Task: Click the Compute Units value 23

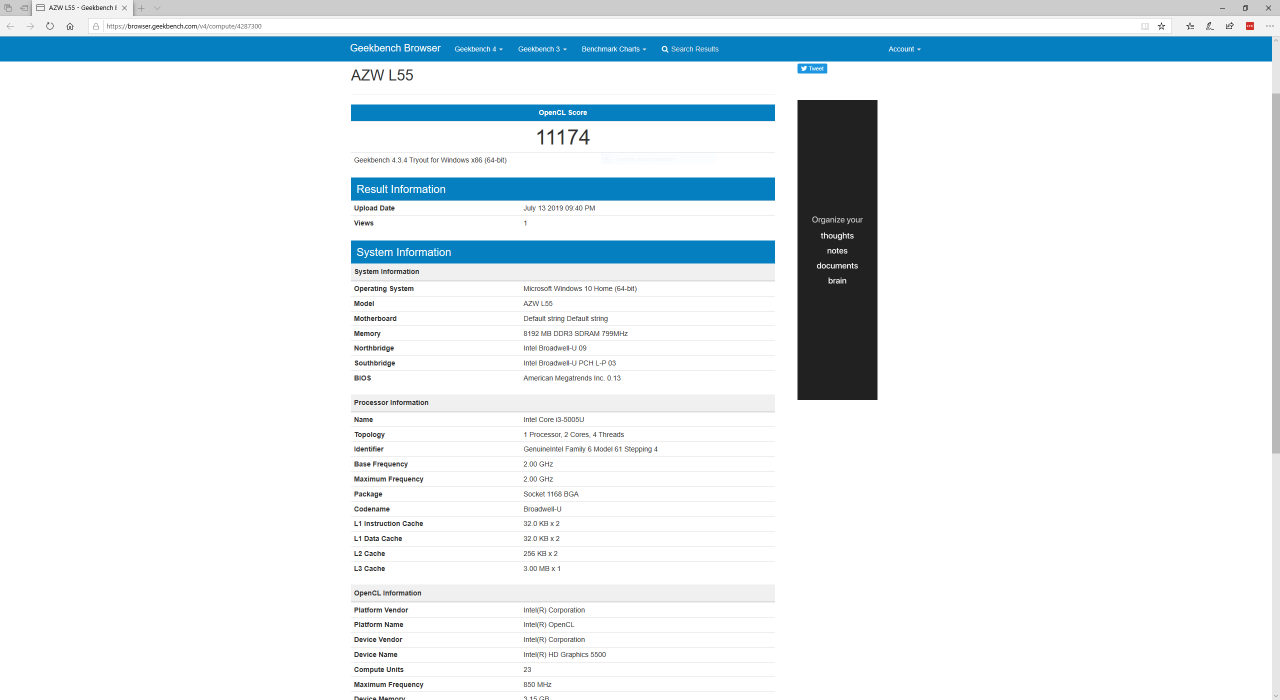Action: click(527, 670)
